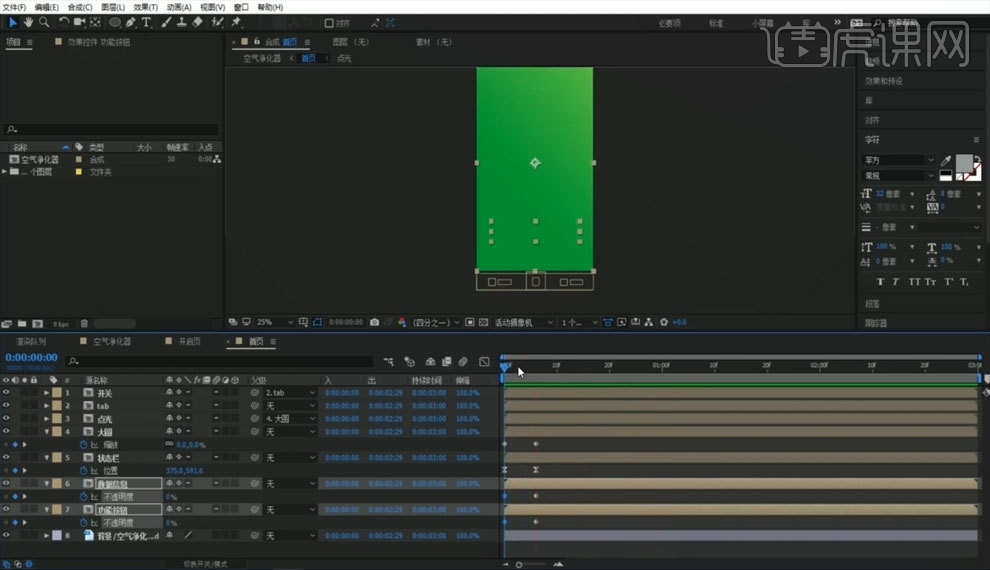This screenshot has height=570, width=990.
Task: Toggle stopwatch for 位置 property
Action: click(x=83, y=470)
